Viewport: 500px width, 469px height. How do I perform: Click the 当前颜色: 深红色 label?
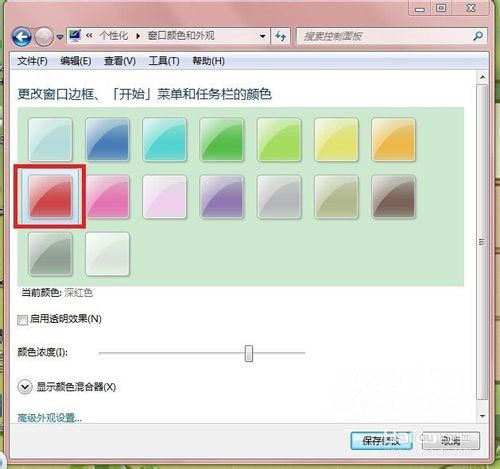(x=57, y=293)
